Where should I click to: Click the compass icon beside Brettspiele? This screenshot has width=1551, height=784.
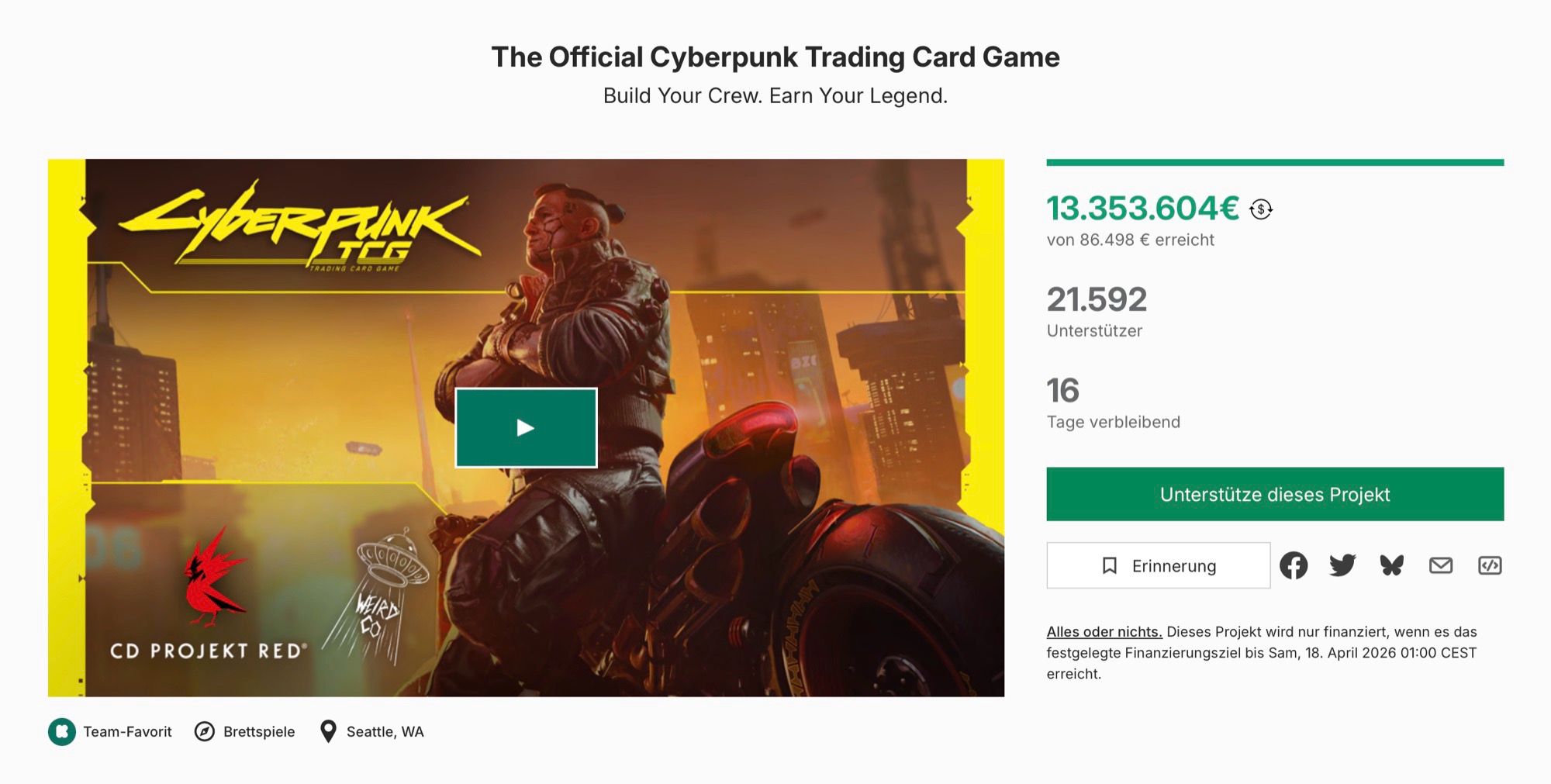pyautogui.click(x=205, y=731)
